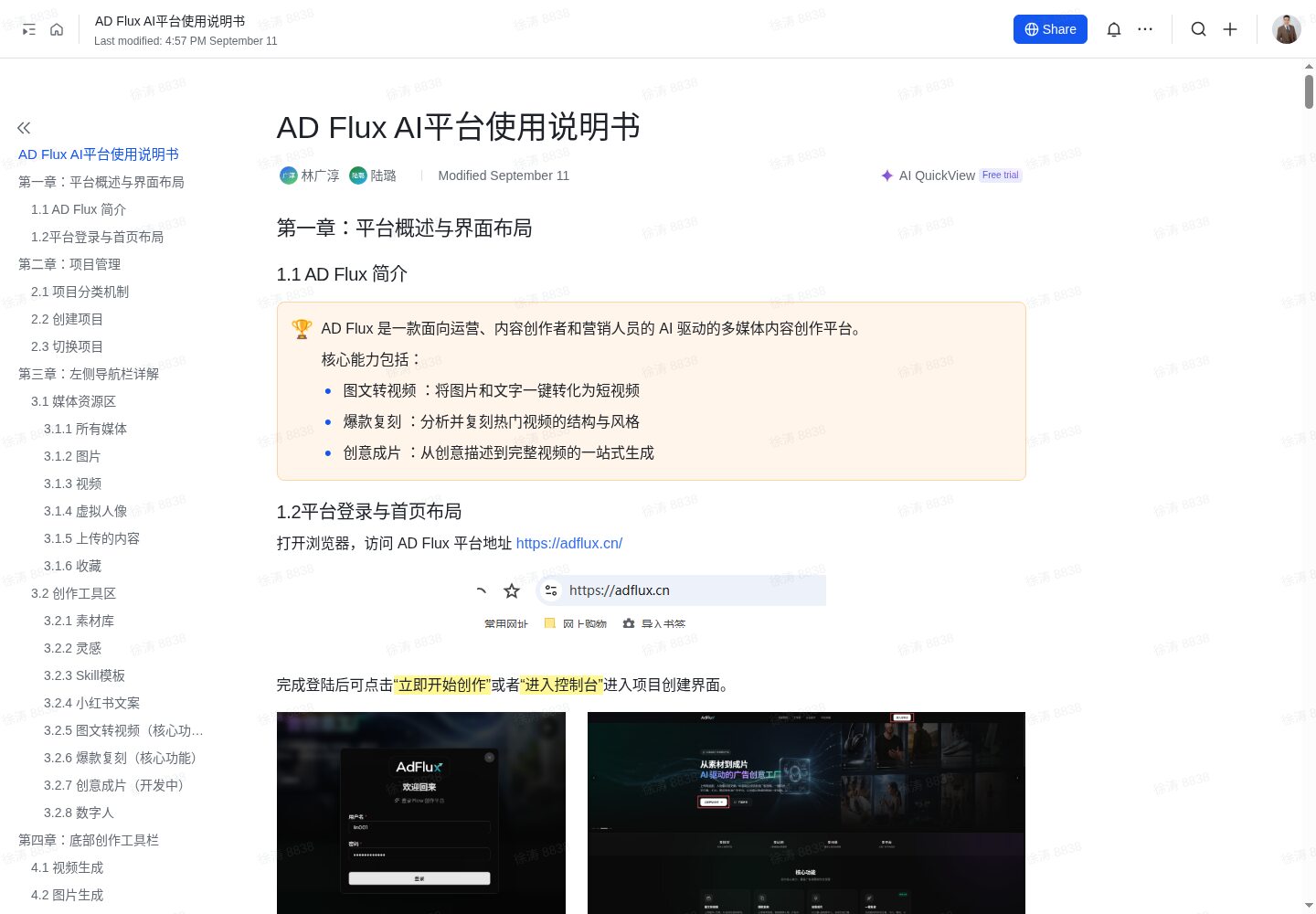Image resolution: width=1316 pixels, height=914 pixels.
Task: Select outline item 2.3 切换项目
Action: point(68,346)
